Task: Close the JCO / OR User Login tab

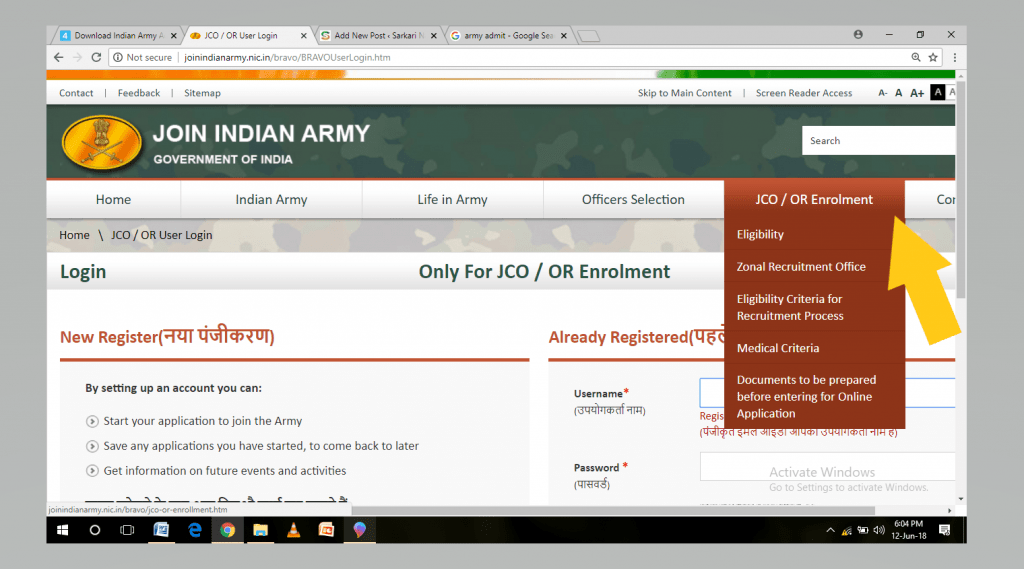Action: pos(304,36)
